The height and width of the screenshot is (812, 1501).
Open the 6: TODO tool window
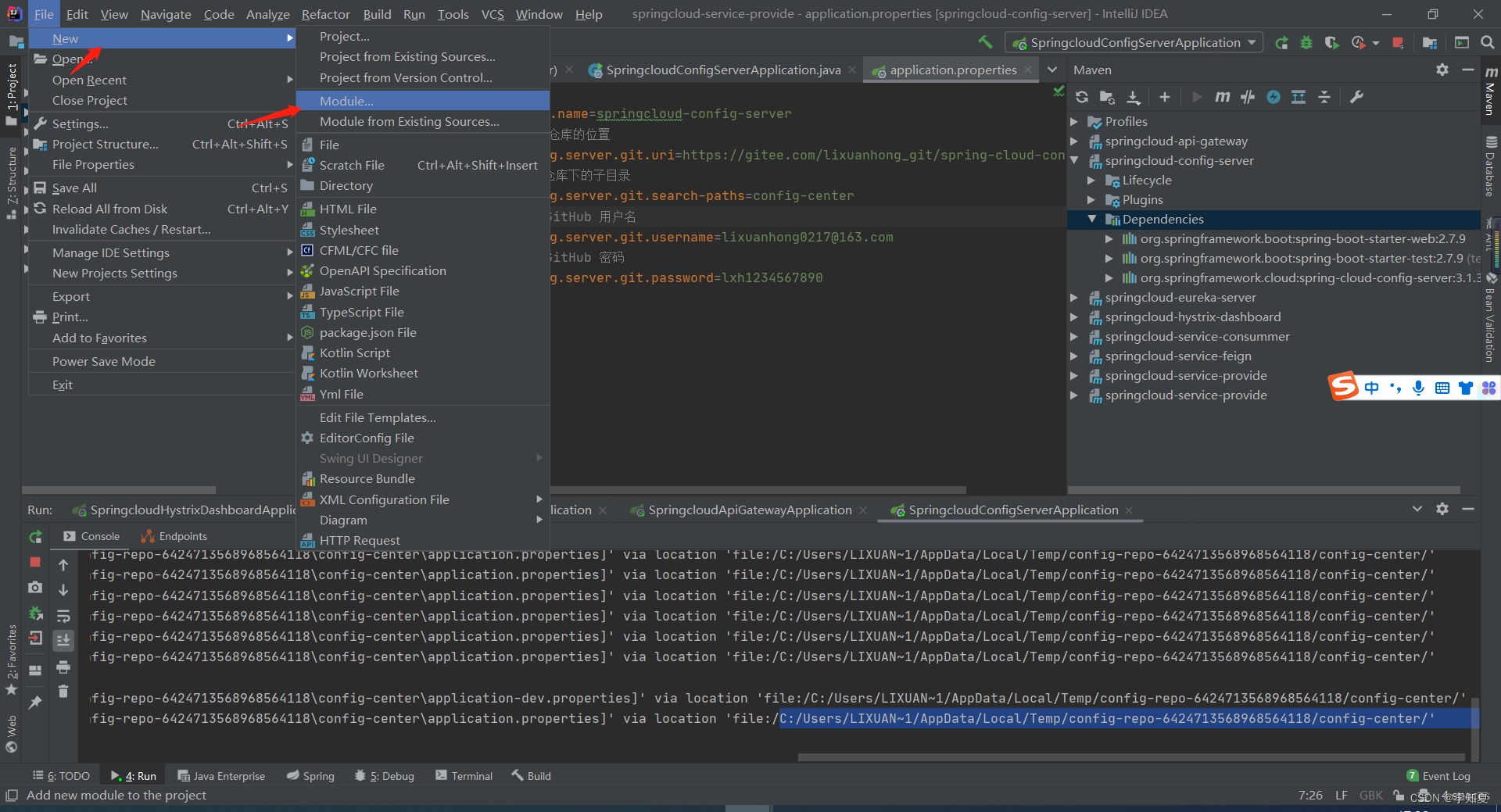(61, 776)
